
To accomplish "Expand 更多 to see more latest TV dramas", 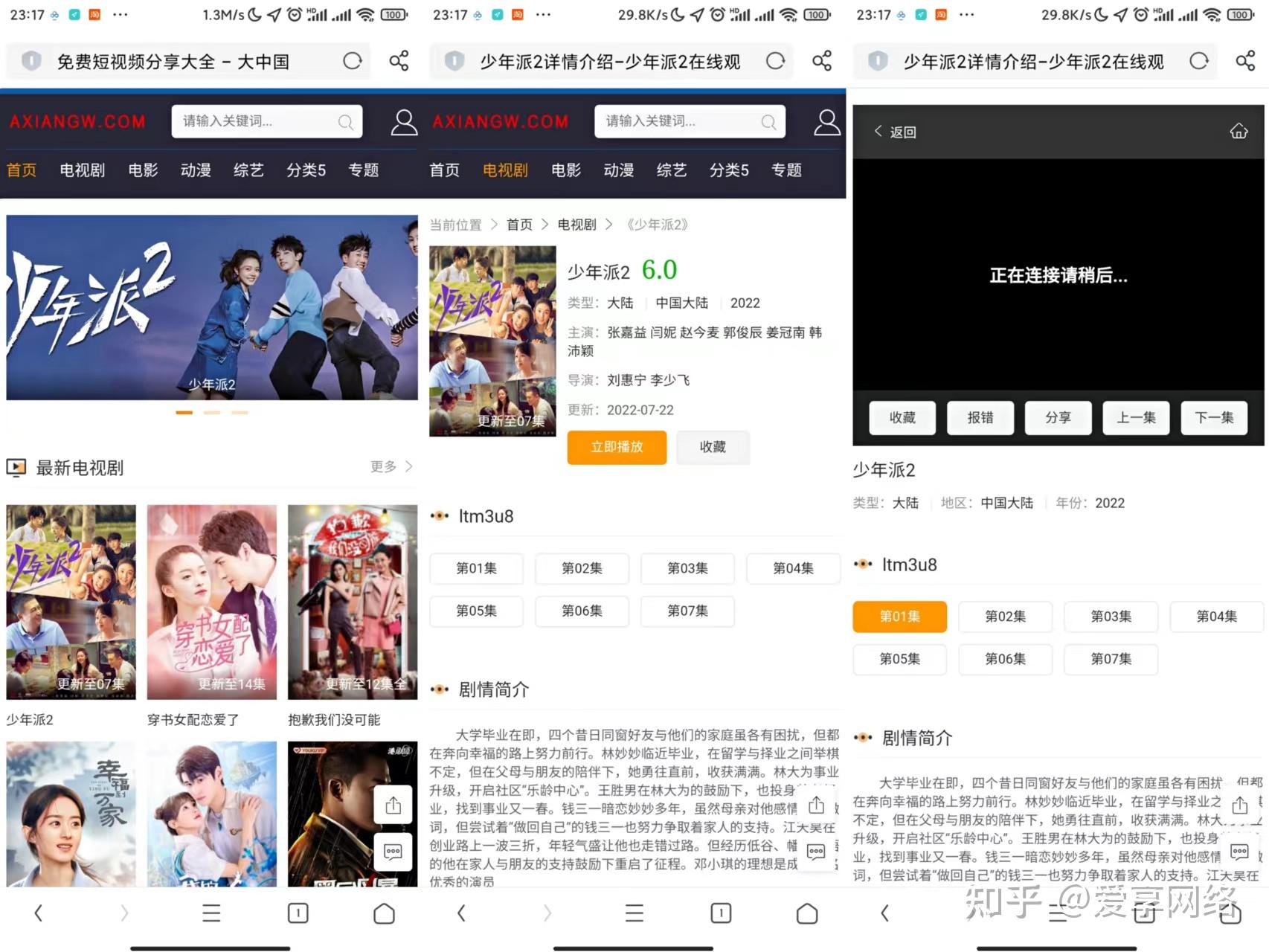I will coord(383,466).
